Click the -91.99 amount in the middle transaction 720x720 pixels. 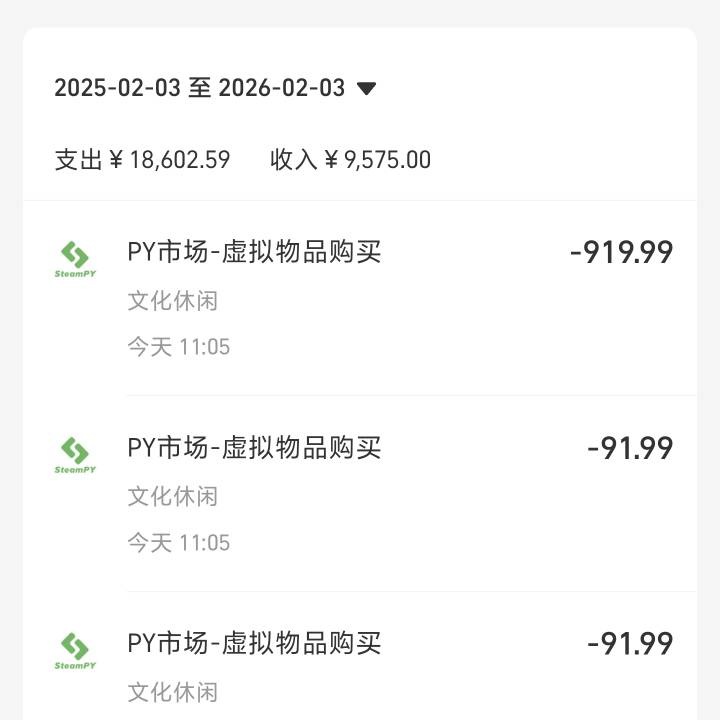(630, 448)
